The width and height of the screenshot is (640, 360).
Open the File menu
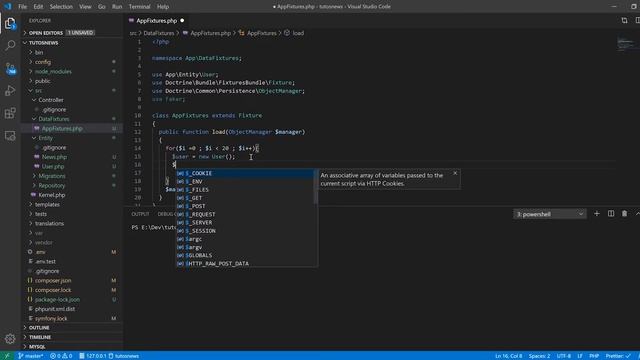pos(22,7)
